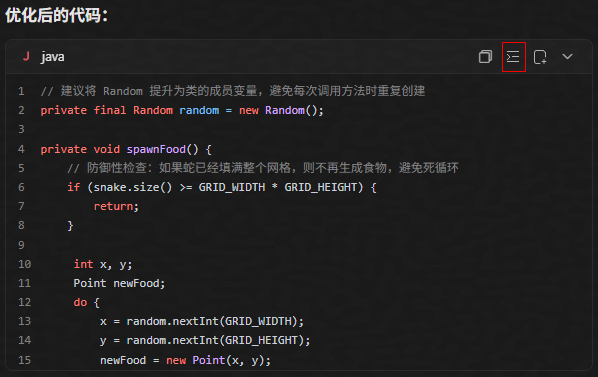The height and width of the screenshot is (377, 598).
Task: Click the 'do {' line
Action: pyautogui.click(x=87, y=302)
